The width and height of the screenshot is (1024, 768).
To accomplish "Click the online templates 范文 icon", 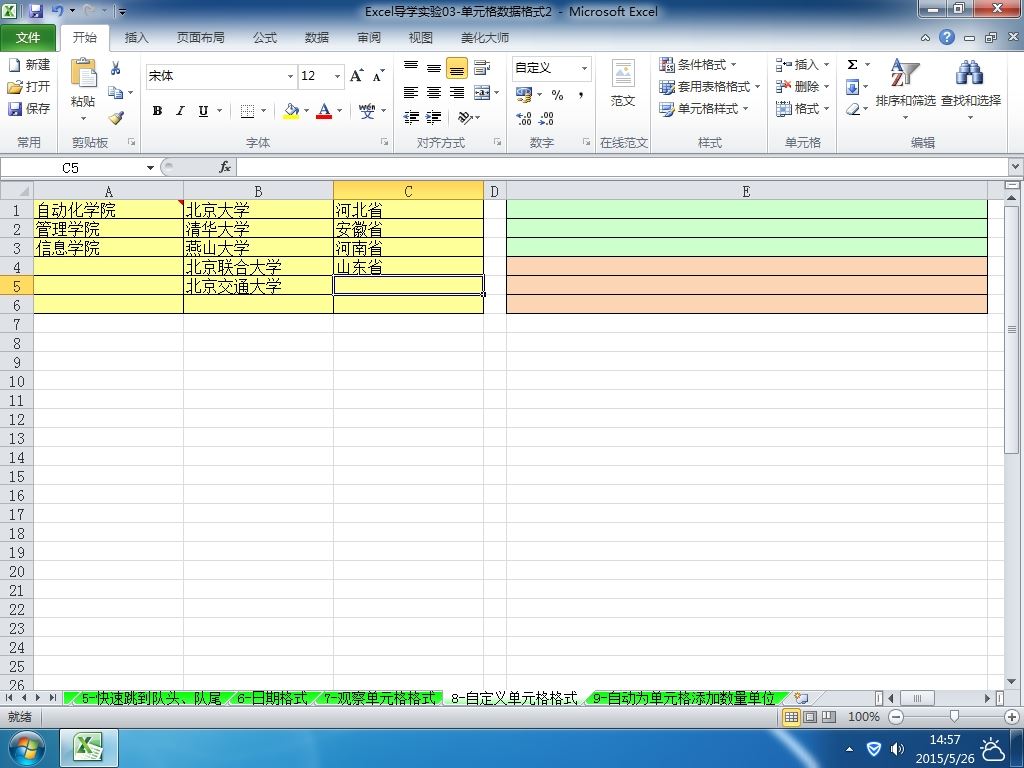I will pyautogui.click(x=623, y=84).
